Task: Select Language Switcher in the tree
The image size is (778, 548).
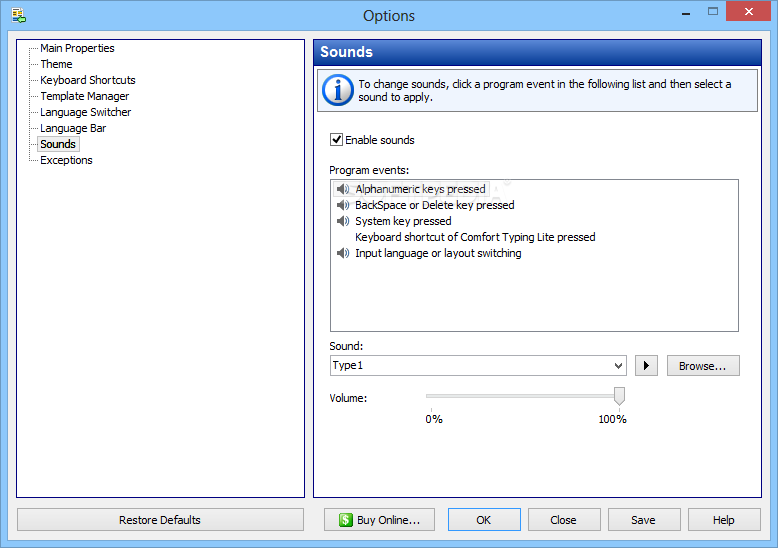Action: (85, 112)
